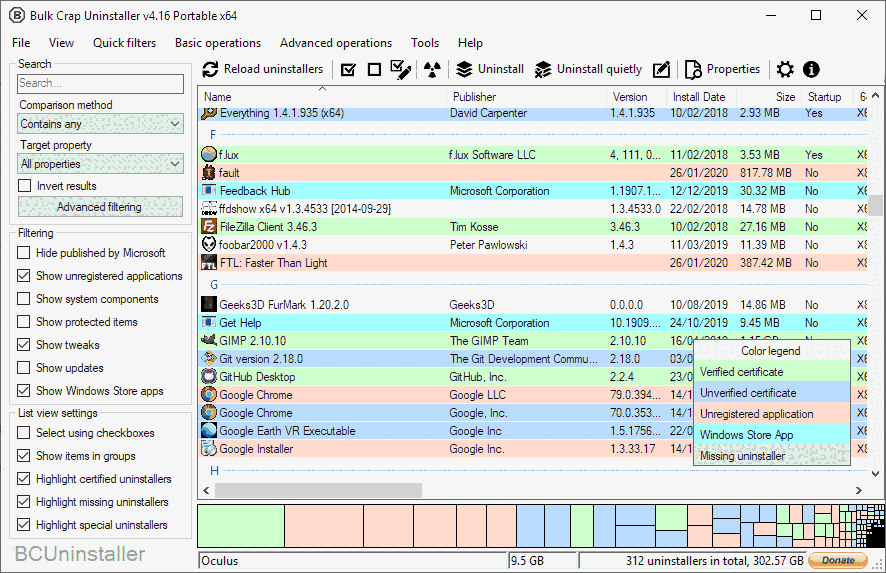Click the Donate button

[x=838, y=560]
